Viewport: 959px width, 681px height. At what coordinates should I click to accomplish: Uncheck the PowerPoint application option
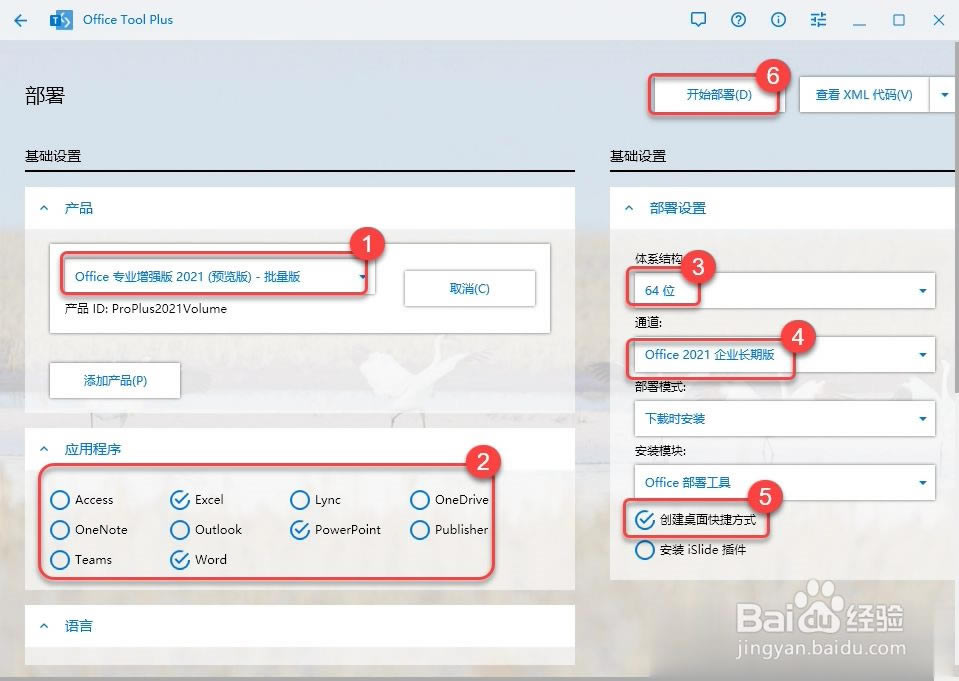click(x=336, y=530)
